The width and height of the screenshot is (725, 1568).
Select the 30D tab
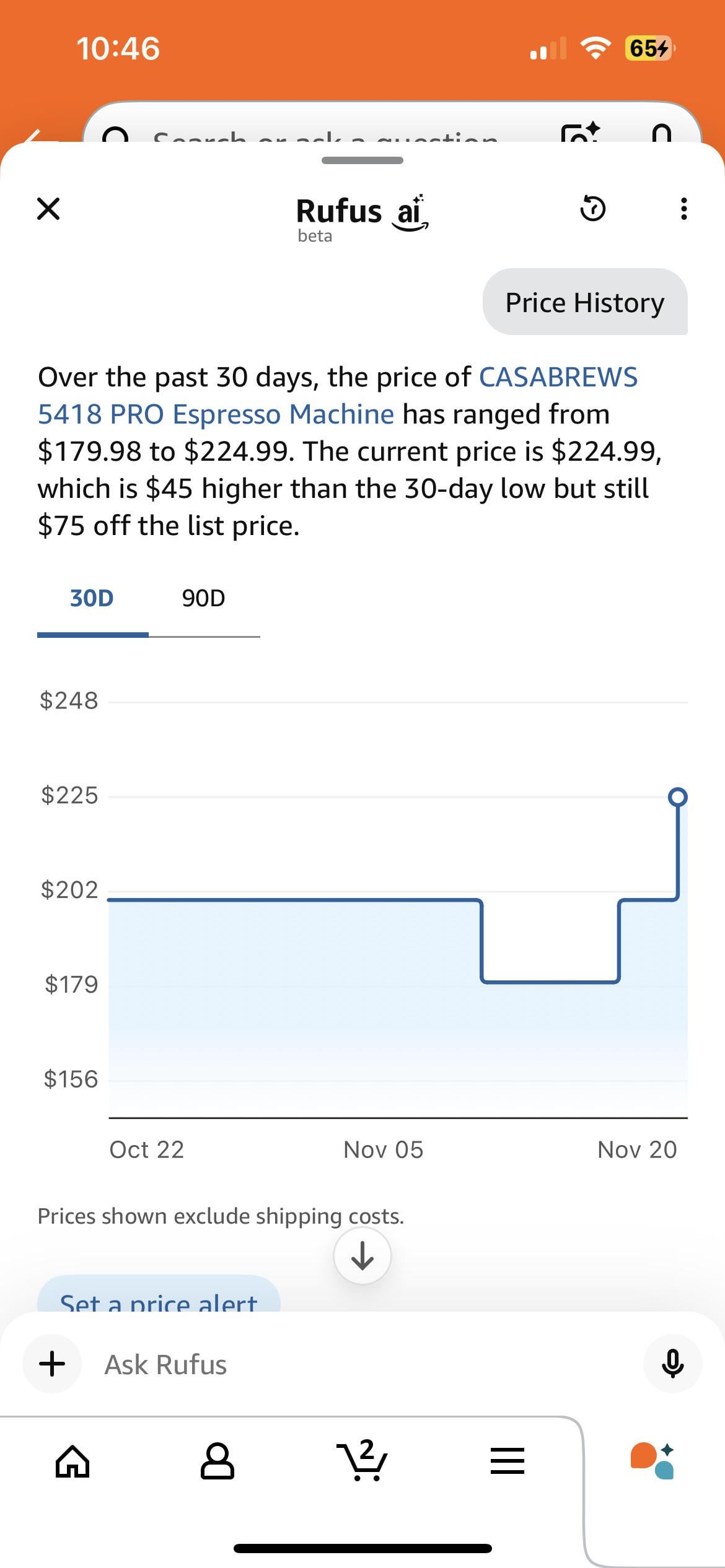click(x=92, y=599)
